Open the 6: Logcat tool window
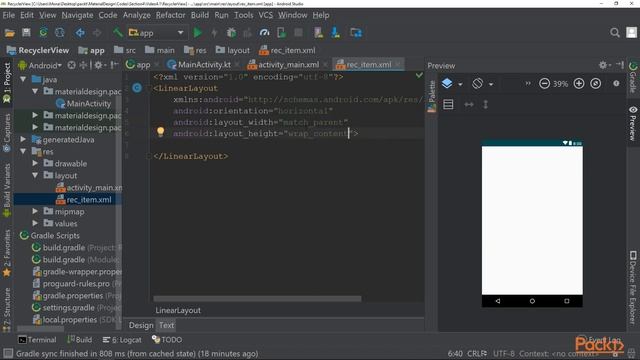 point(122,340)
